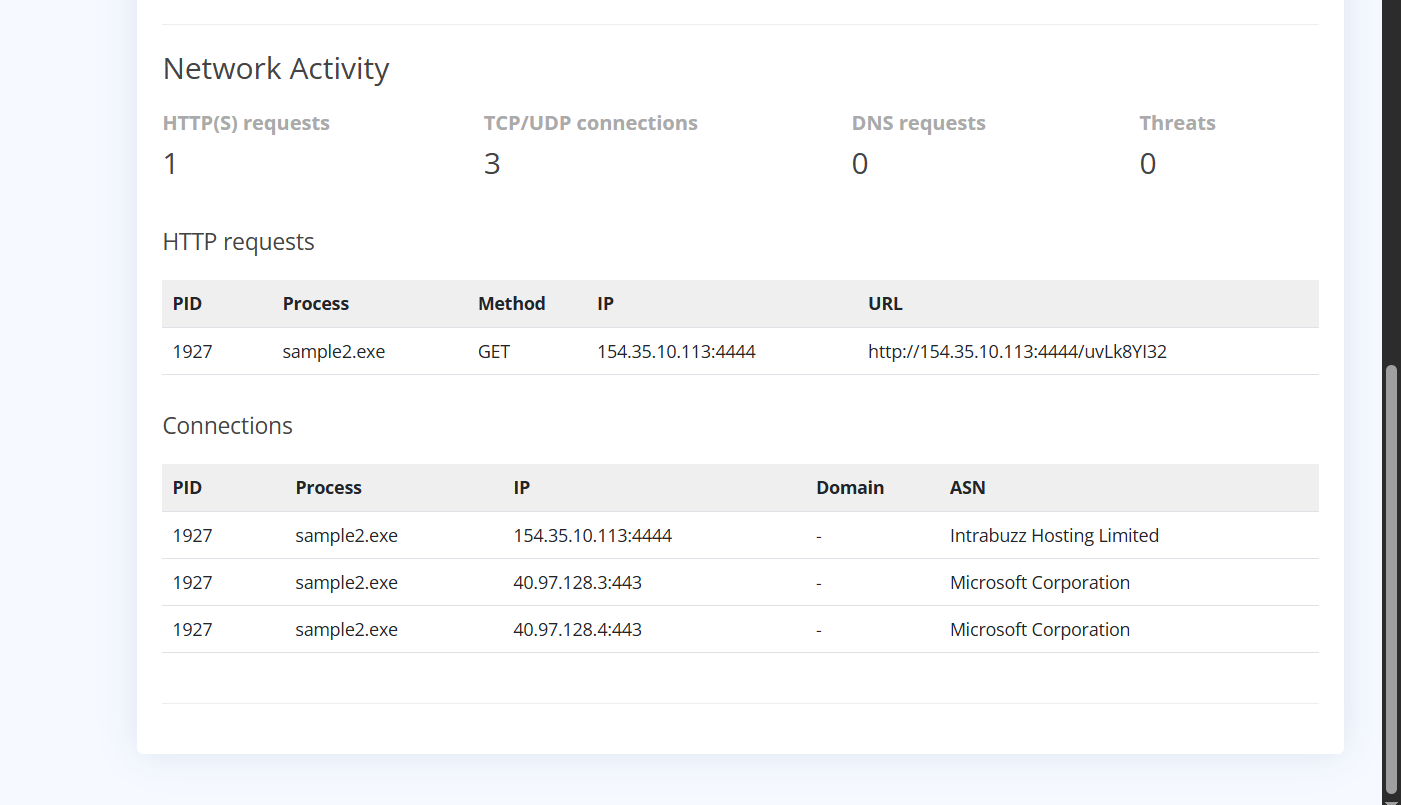
Task: Click the Connections section heading
Action: click(227, 425)
